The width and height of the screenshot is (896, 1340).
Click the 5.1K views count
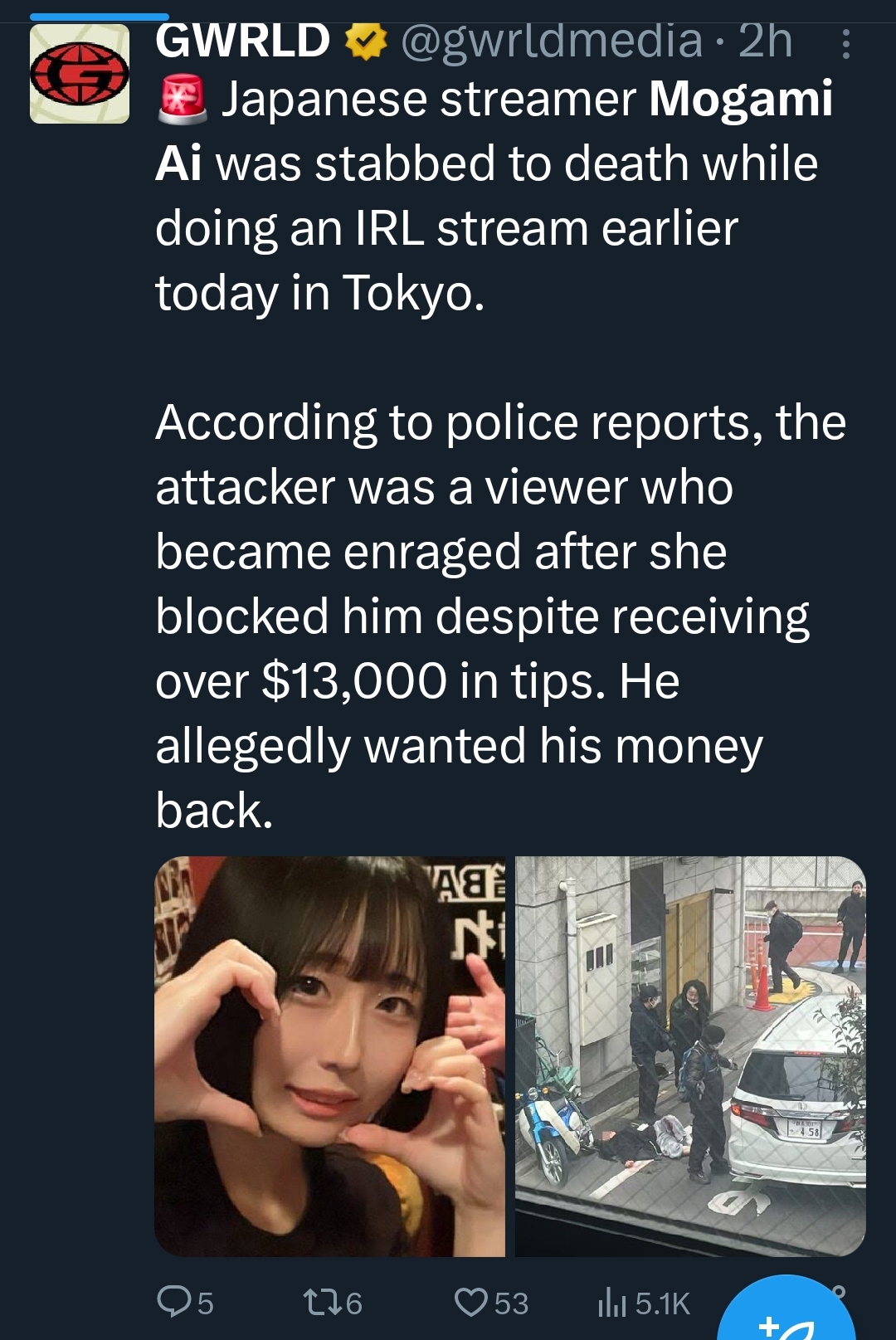pyautogui.click(x=662, y=1303)
